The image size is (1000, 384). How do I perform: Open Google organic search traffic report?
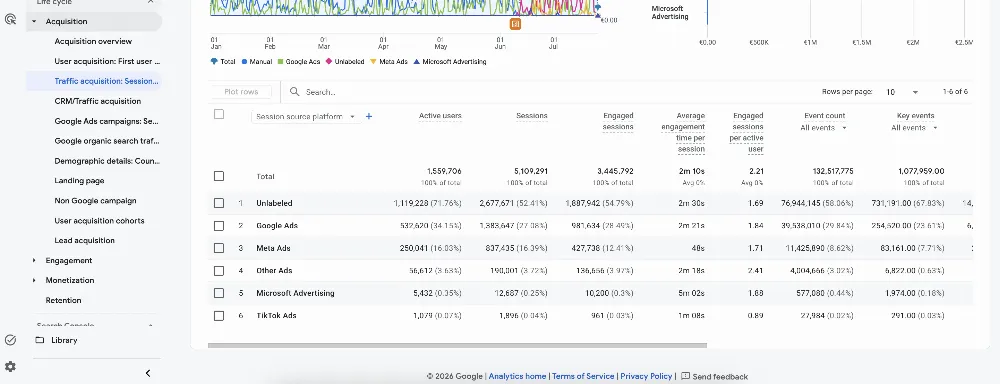tap(107, 141)
